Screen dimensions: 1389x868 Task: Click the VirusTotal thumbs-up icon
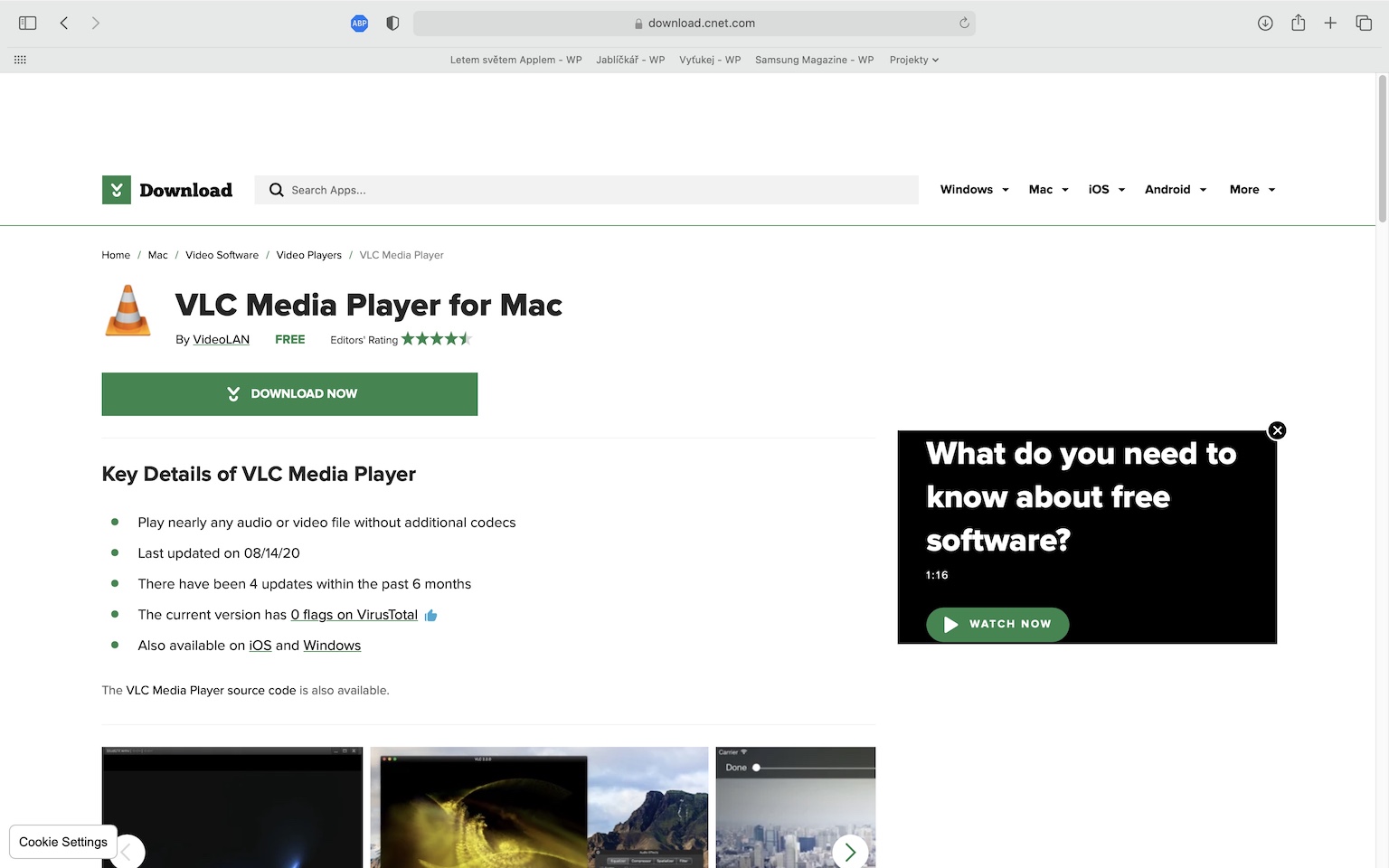430,616
